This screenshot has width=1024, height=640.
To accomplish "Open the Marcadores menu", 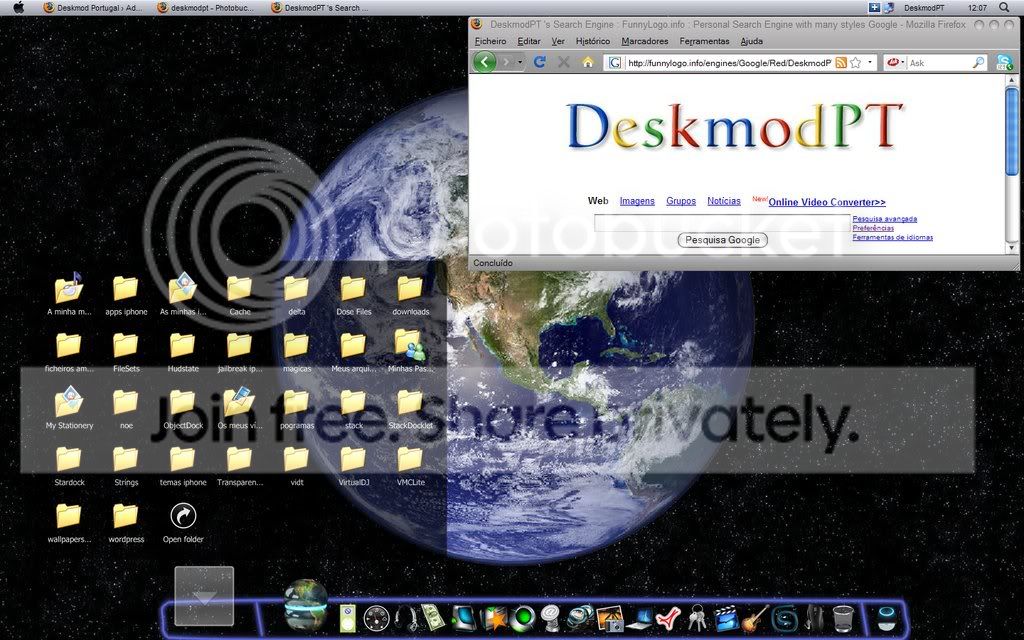I will point(644,41).
